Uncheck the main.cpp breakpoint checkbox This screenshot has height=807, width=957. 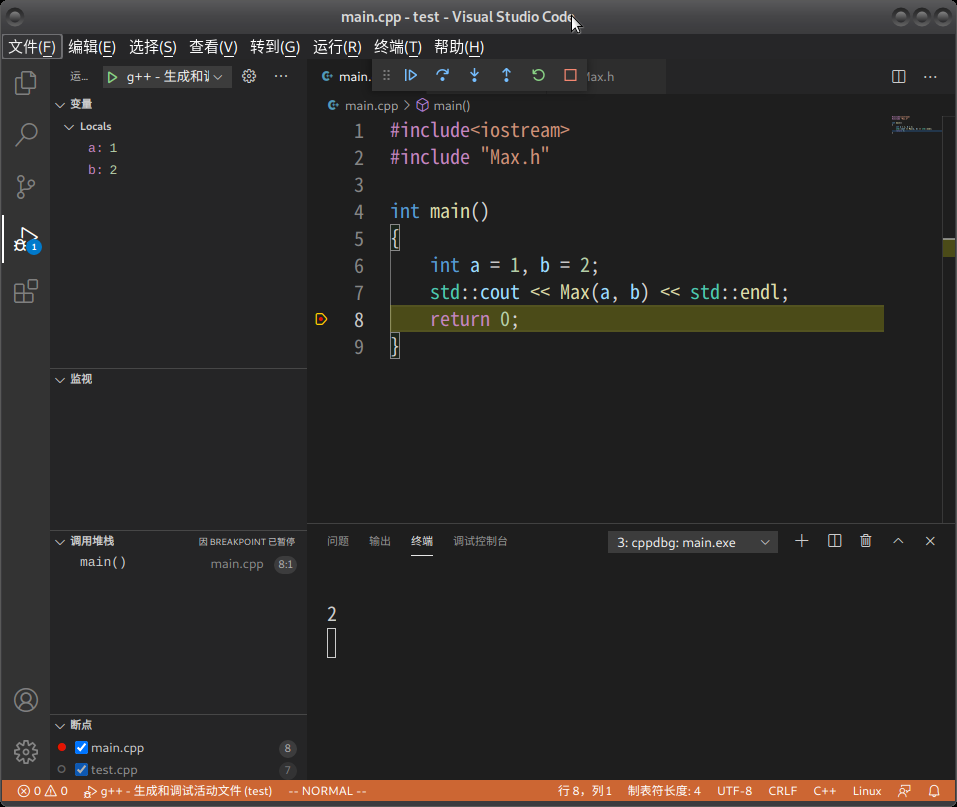pyautogui.click(x=81, y=747)
